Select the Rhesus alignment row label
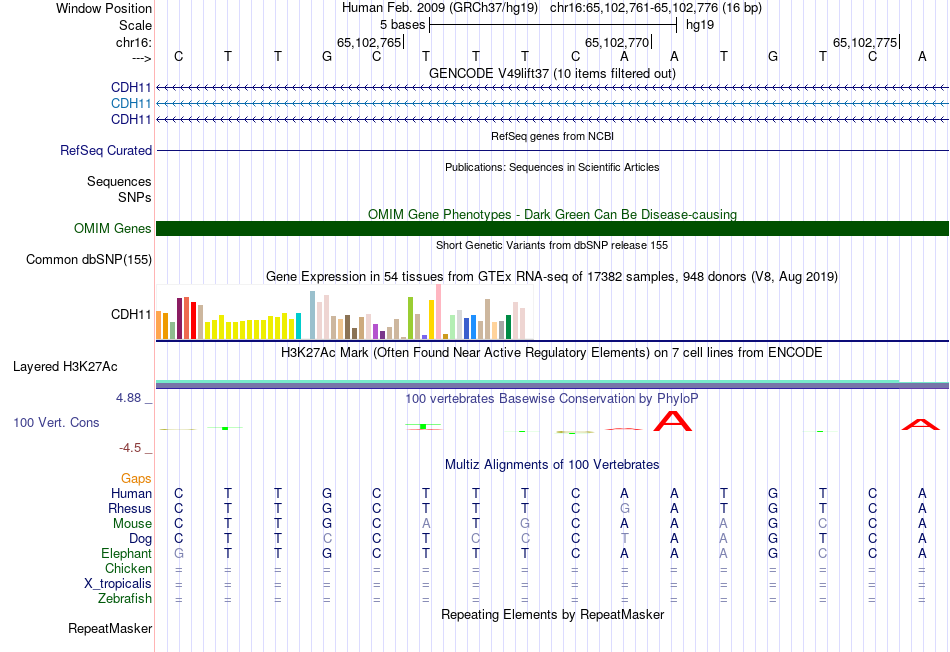The height and width of the screenshot is (652, 950). click(130, 508)
